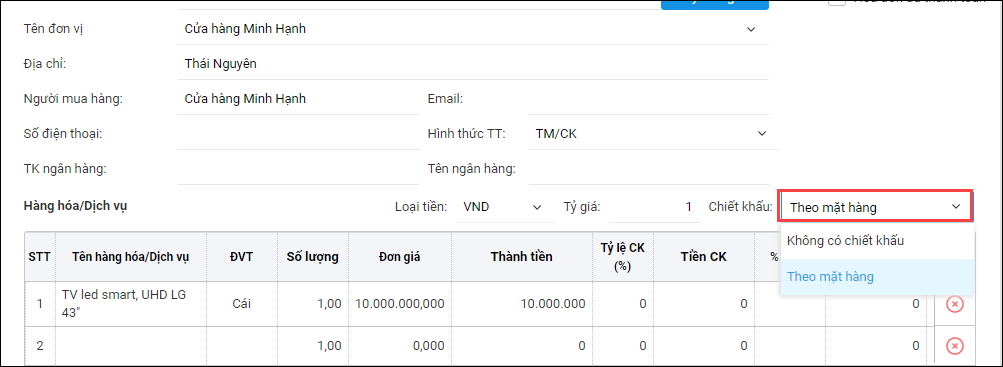Remove row 2 using red X icon
1003x367 pixels.
[x=954, y=347]
